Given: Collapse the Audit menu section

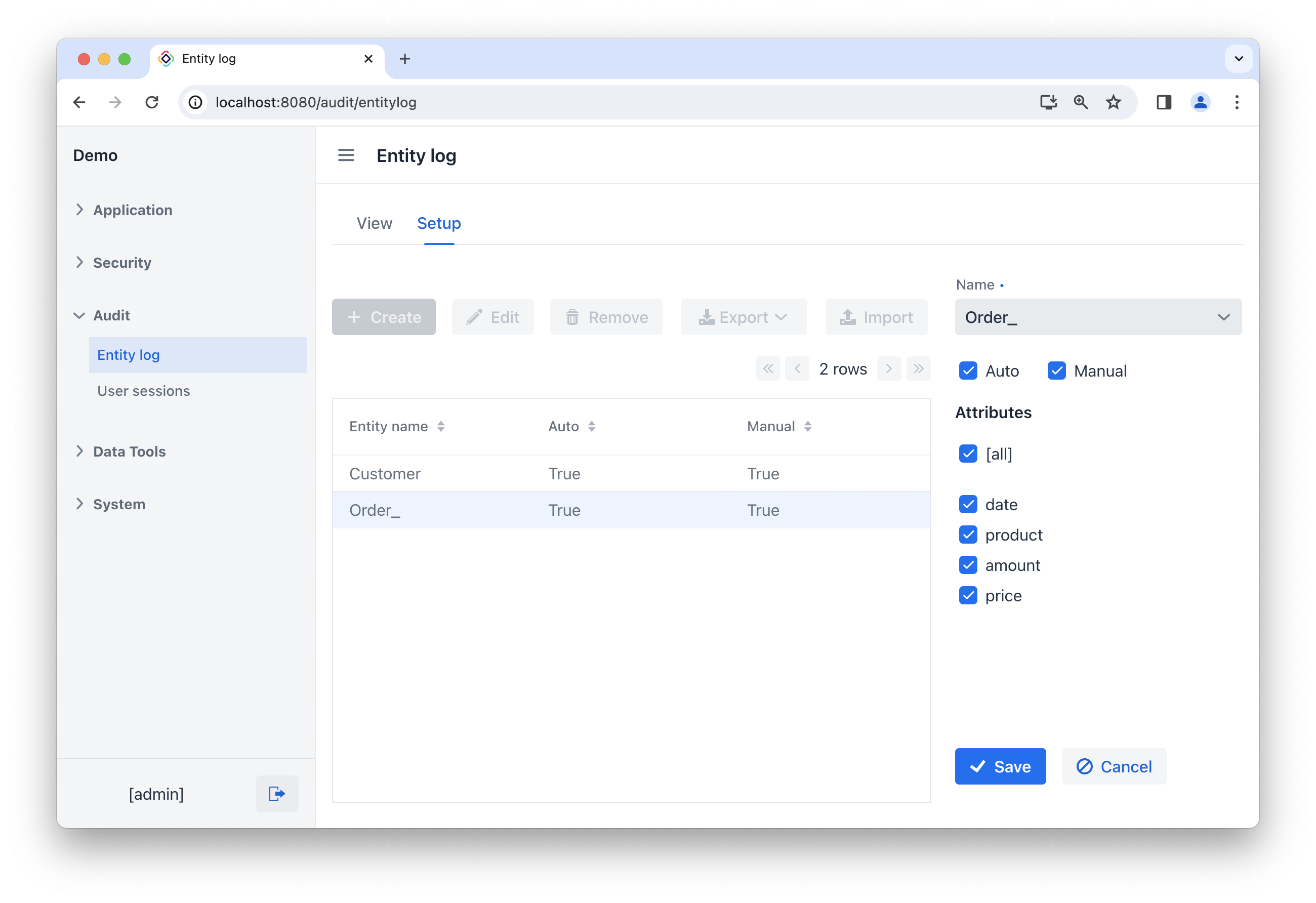Looking at the screenshot, I should [111, 315].
